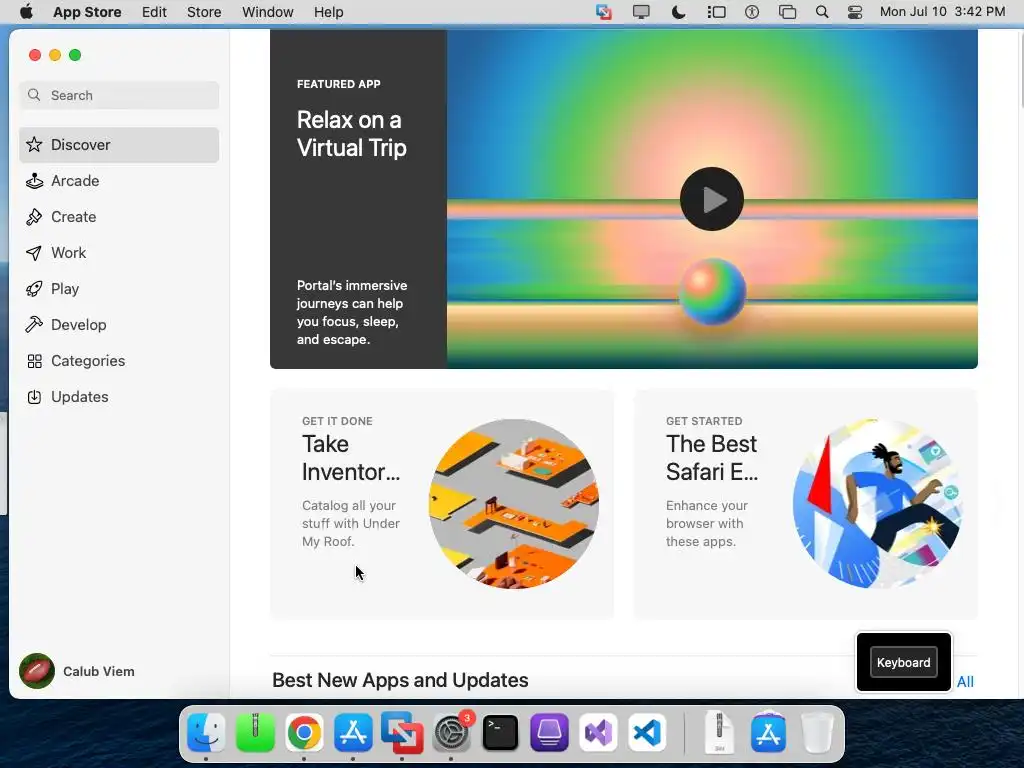The width and height of the screenshot is (1024, 768).
Task: Click the Keyboard overlay button
Action: 904,662
